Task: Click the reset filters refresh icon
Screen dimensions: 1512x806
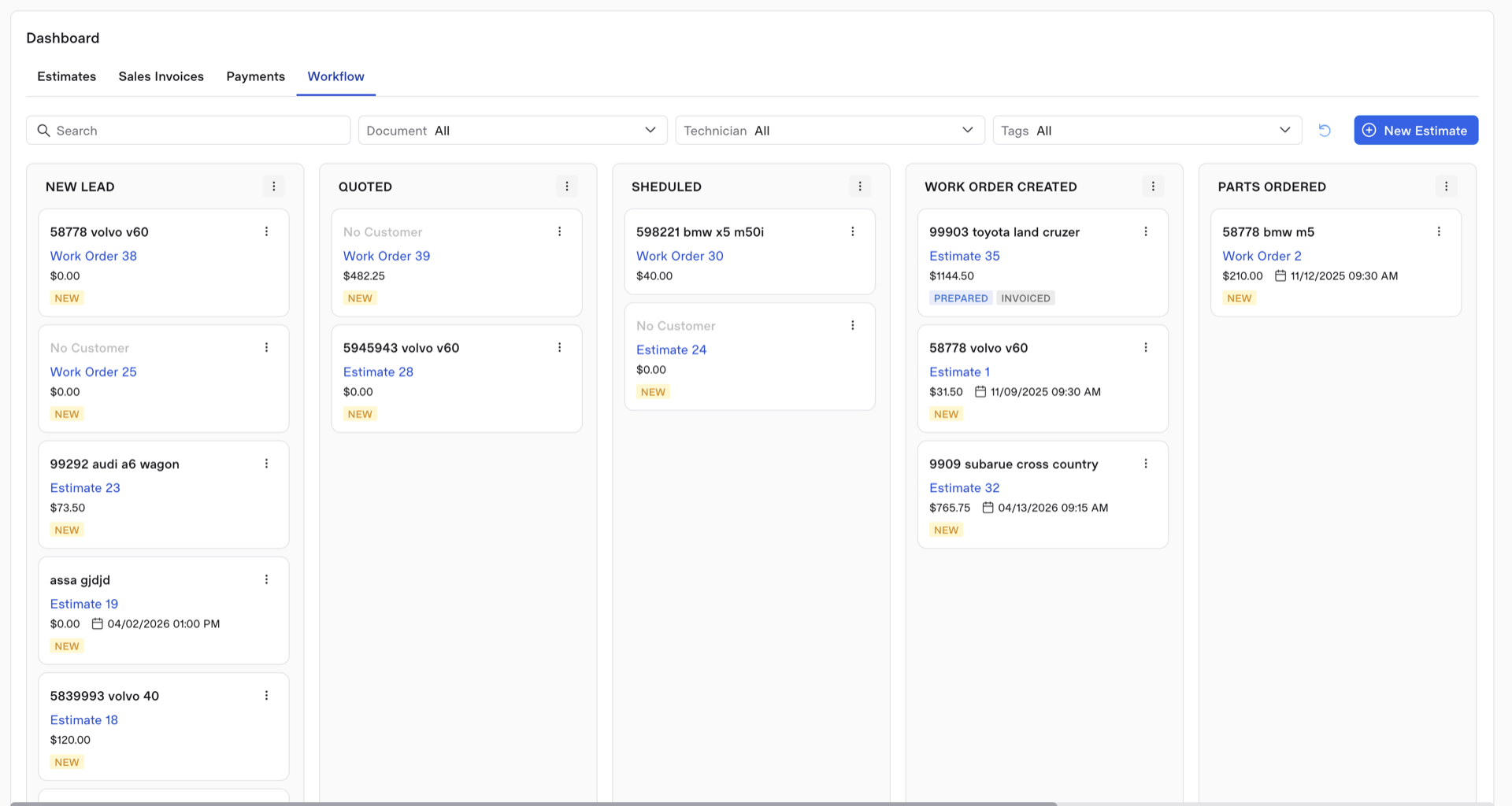Action: pyautogui.click(x=1325, y=131)
